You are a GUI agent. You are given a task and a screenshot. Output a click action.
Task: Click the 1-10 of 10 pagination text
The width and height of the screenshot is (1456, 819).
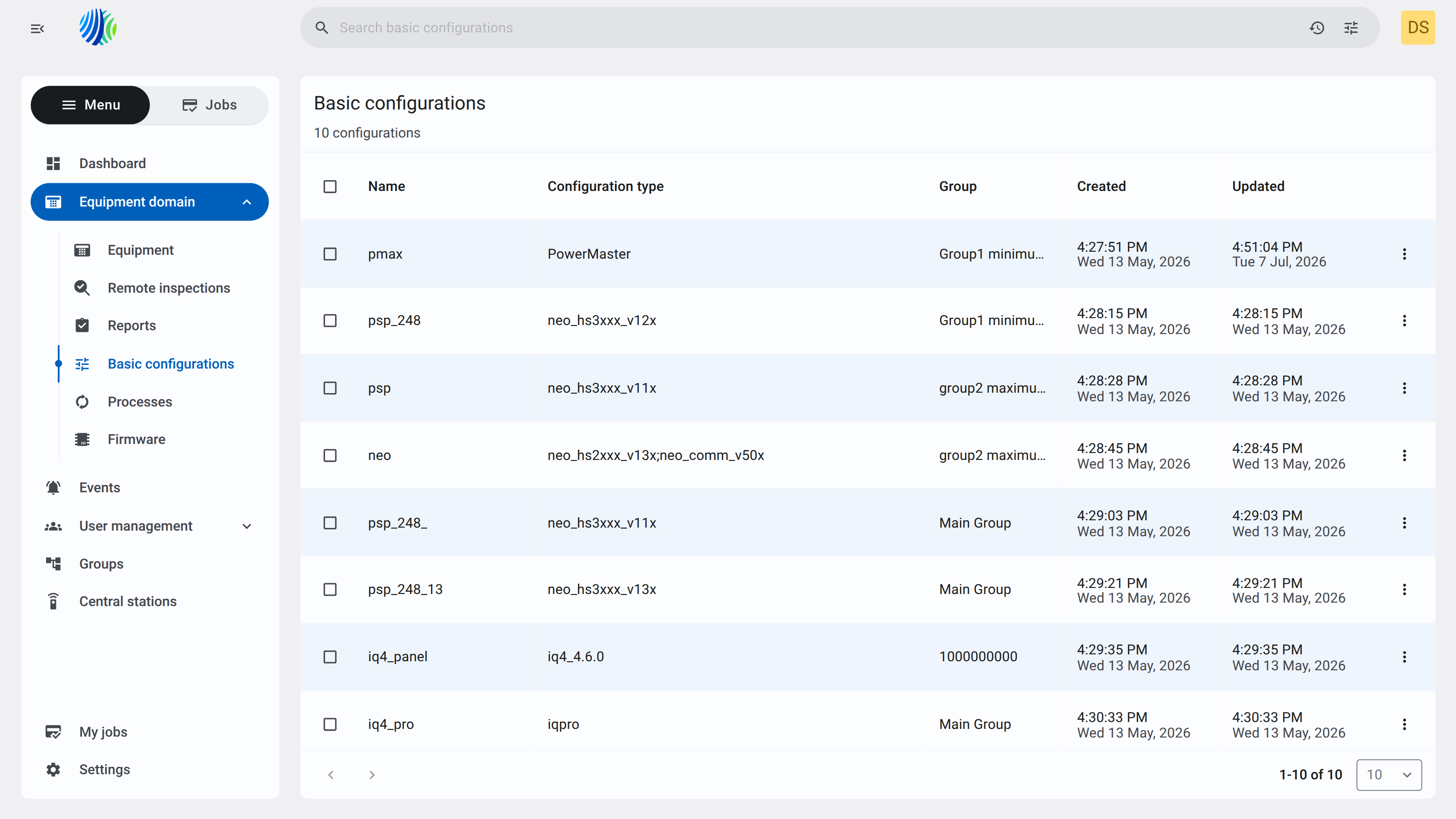pyautogui.click(x=1311, y=775)
